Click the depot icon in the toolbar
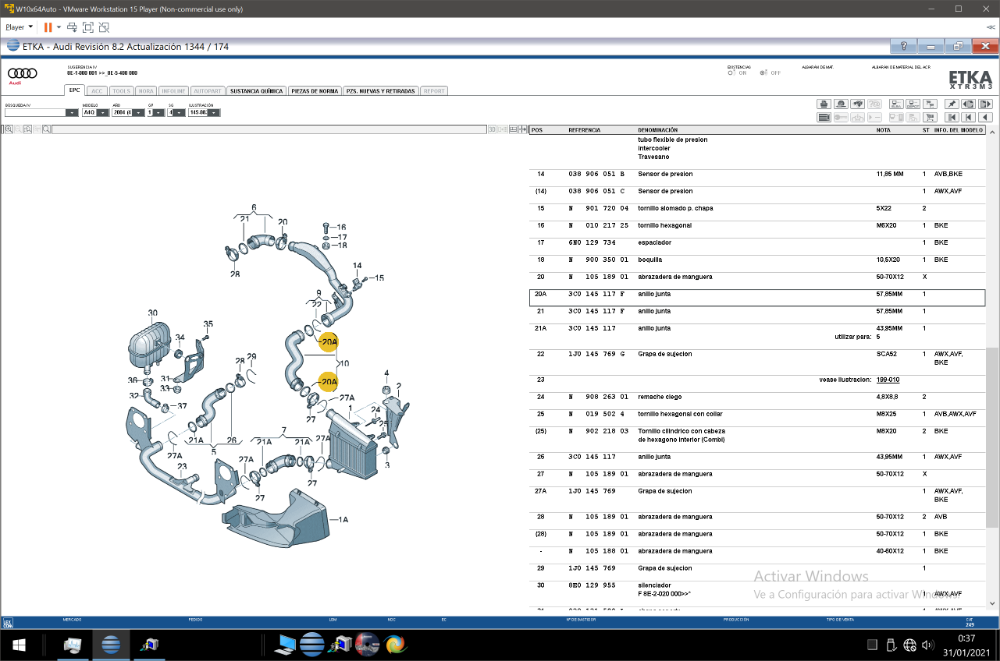 pyautogui.click(x=913, y=104)
